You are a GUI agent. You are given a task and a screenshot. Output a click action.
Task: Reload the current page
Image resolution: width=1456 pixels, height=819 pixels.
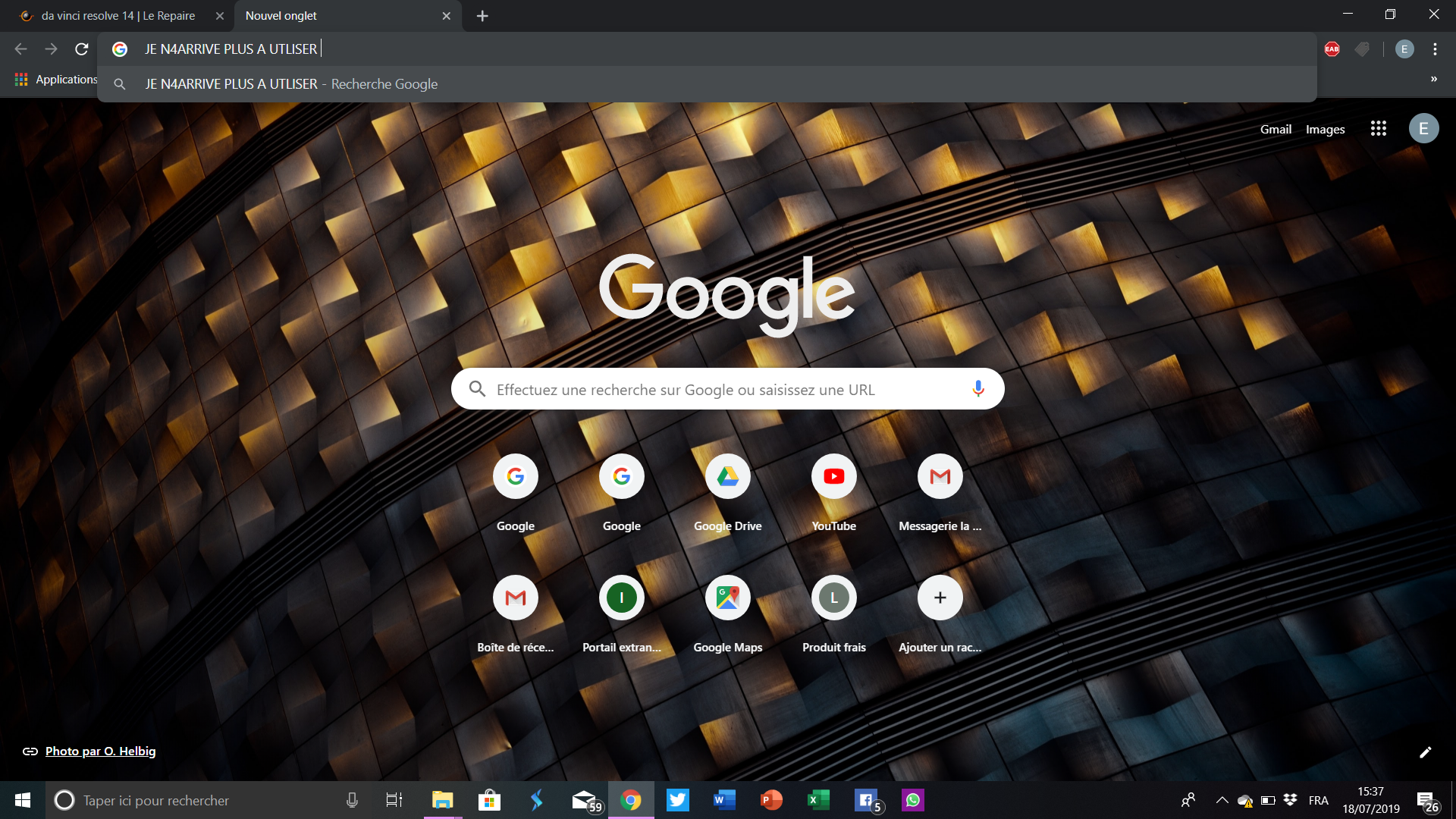82,49
